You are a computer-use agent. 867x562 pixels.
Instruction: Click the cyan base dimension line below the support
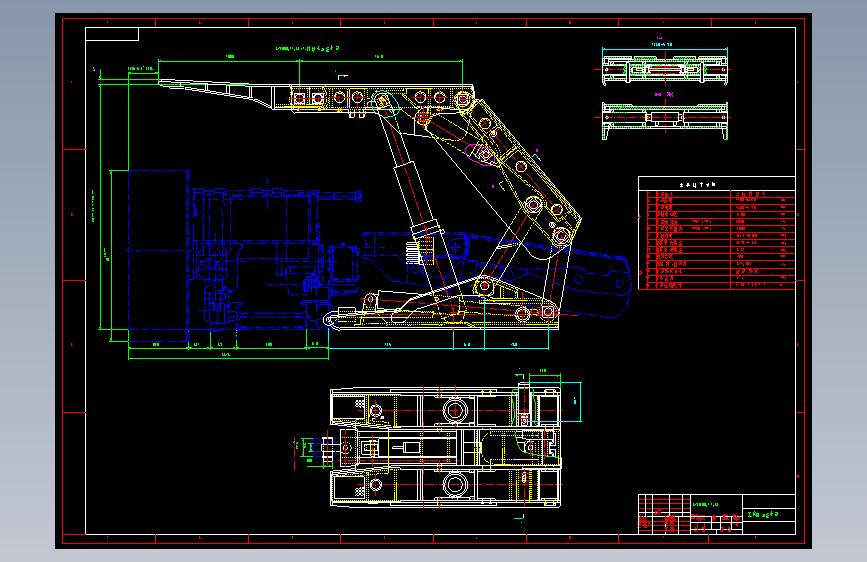438,349
